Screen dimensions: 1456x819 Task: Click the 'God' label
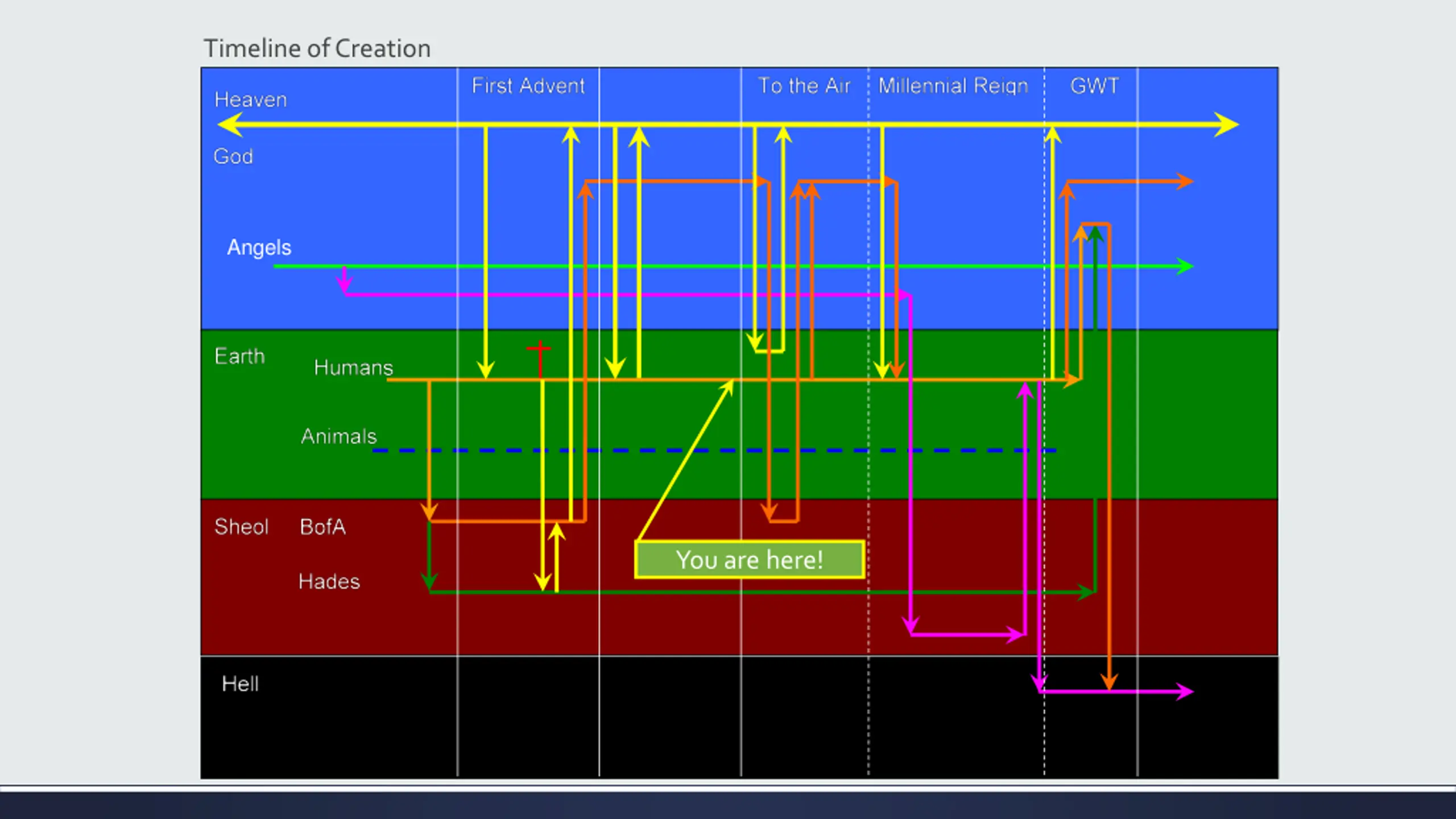pos(233,156)
